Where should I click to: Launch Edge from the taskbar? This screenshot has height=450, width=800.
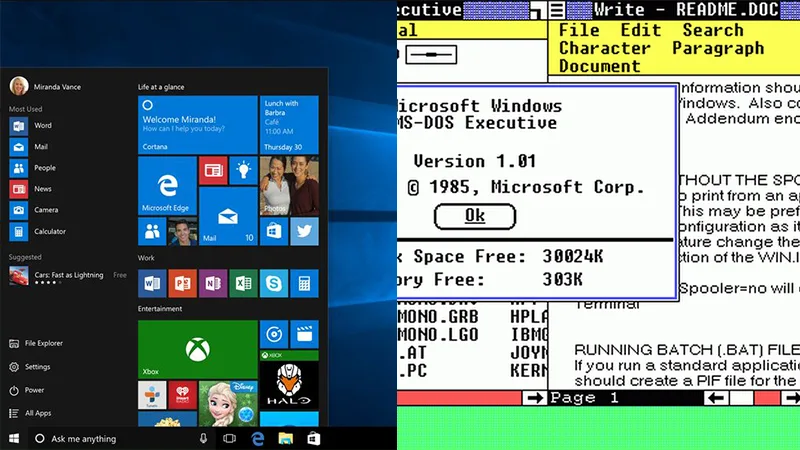258,439
